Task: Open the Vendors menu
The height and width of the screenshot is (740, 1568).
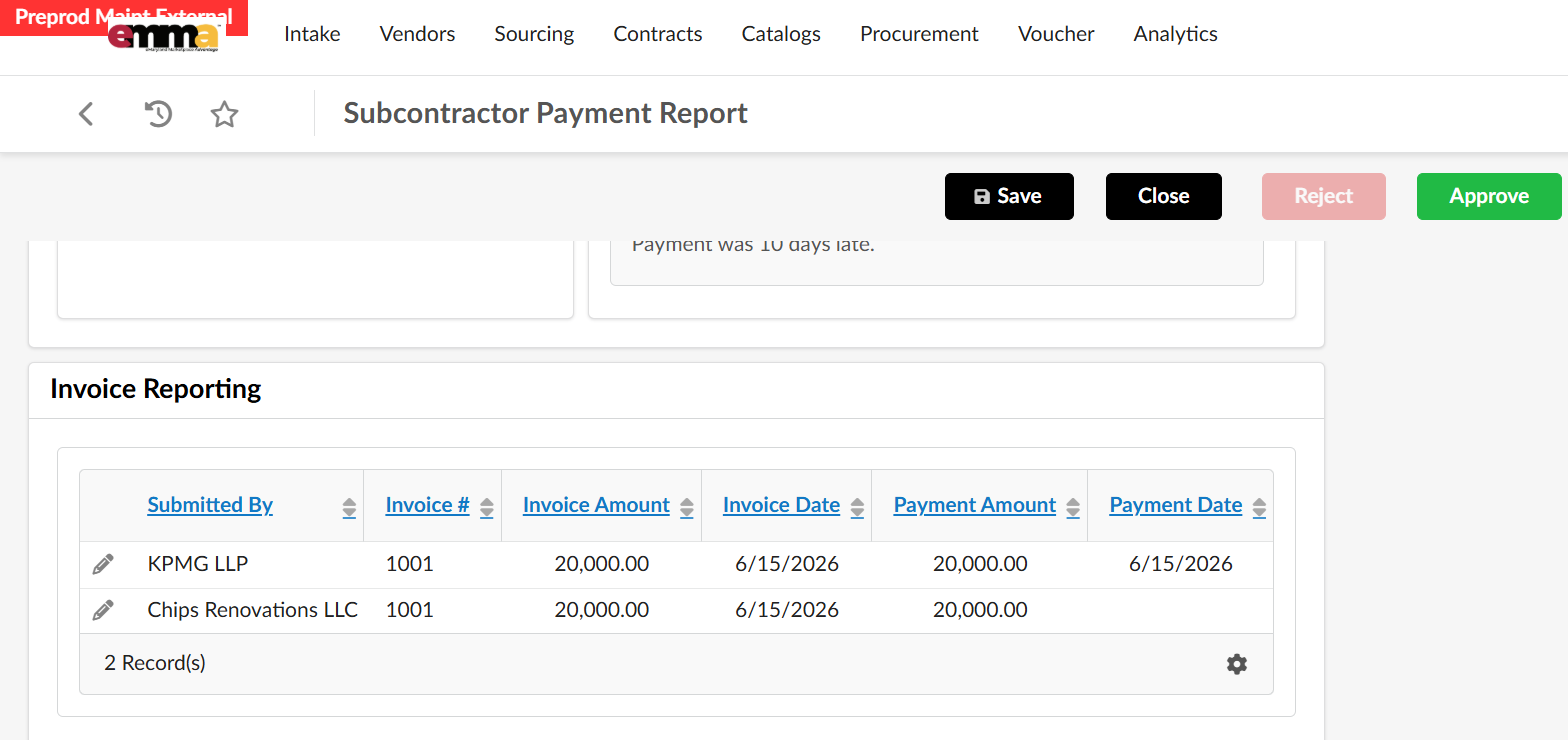Action: coord(417,34)
